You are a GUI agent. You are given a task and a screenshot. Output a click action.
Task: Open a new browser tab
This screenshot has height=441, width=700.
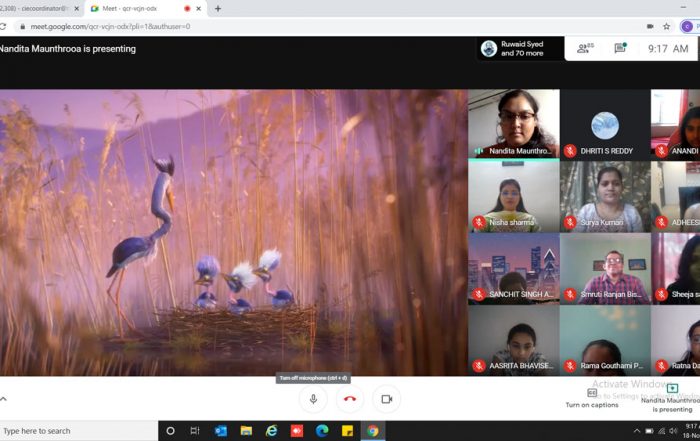(218, 8)
